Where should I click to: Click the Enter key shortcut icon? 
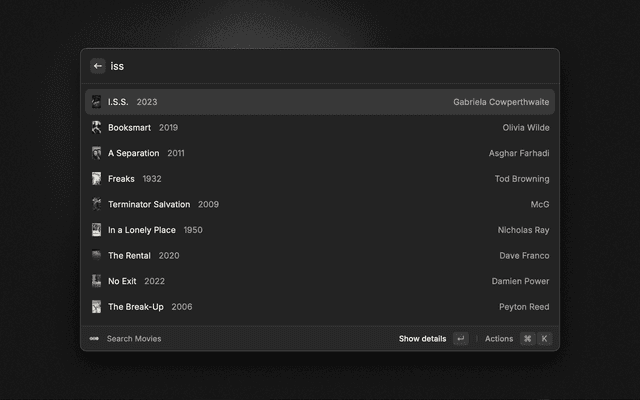[x=460, y=339]
